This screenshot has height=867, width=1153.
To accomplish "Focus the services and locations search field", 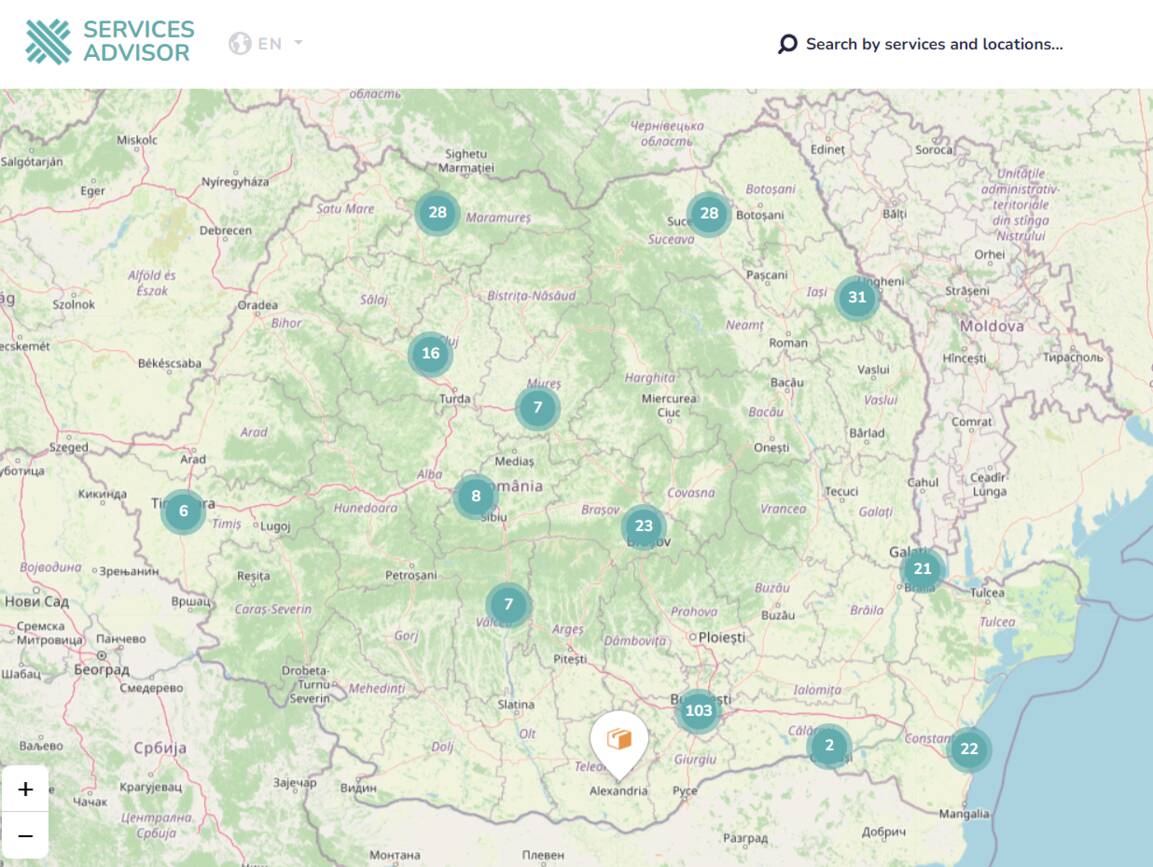I will pos(934,44).
